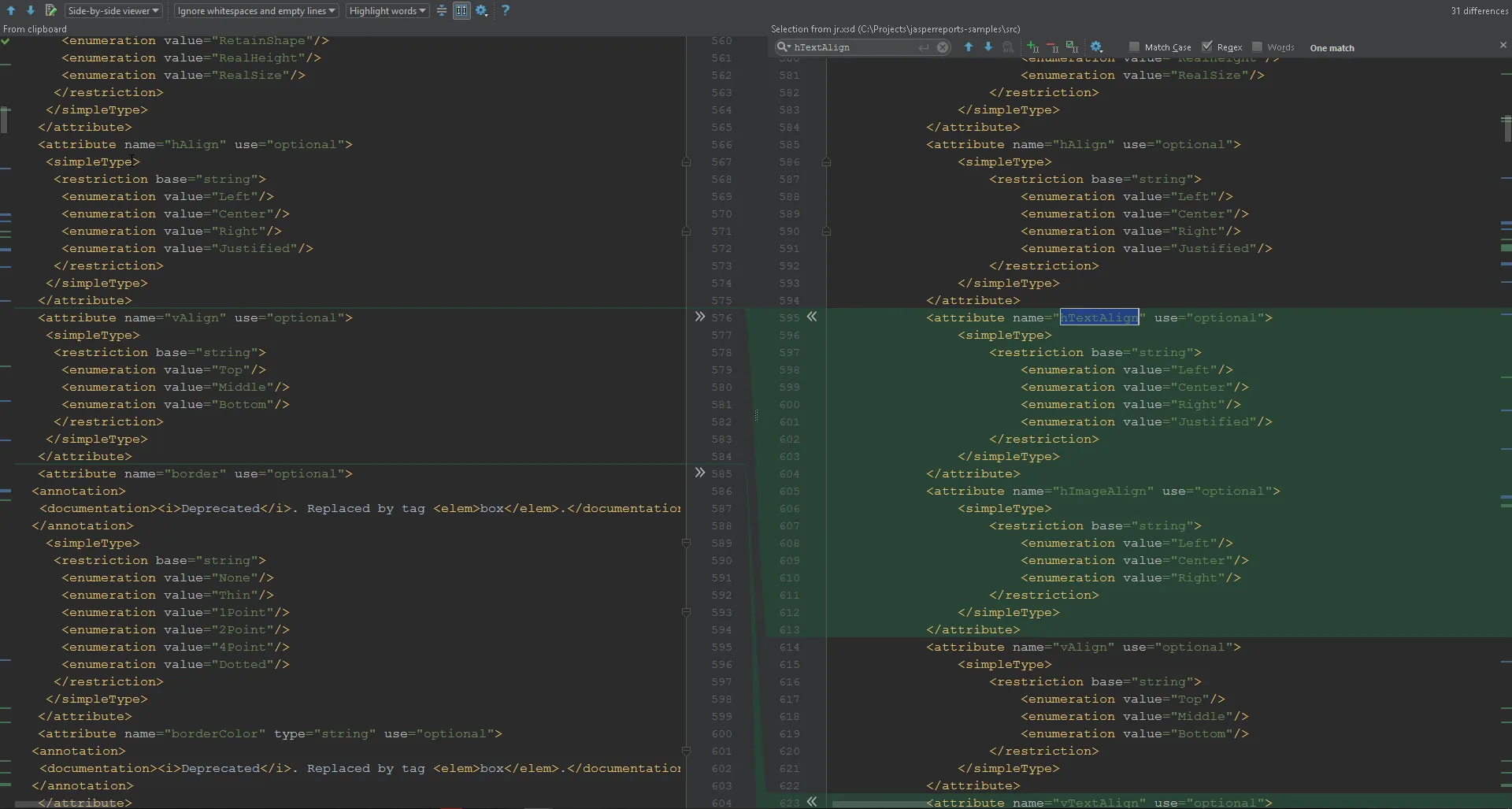Image resolution: width=1512 pixels, height=809 pixels.
Task: Revert right change at line 595
Action: 812,317
